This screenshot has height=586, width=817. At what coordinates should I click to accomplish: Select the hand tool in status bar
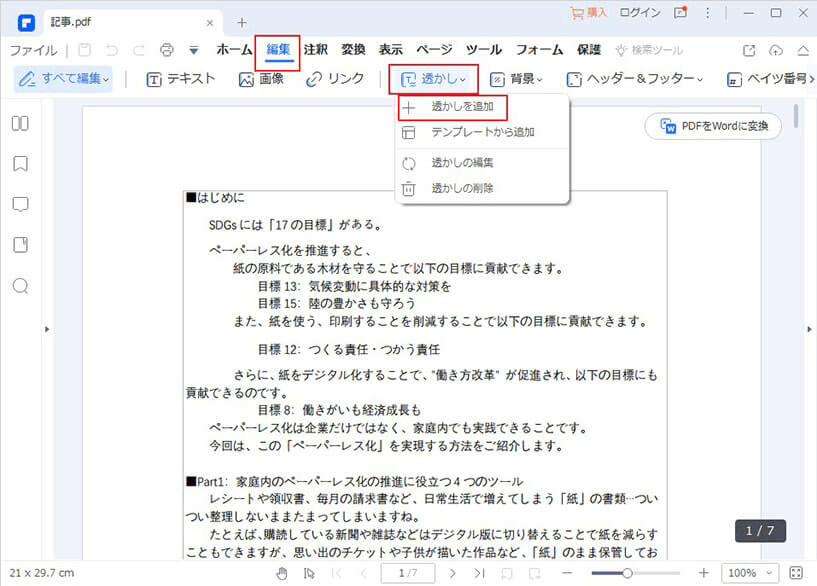[x=282, y=573]
